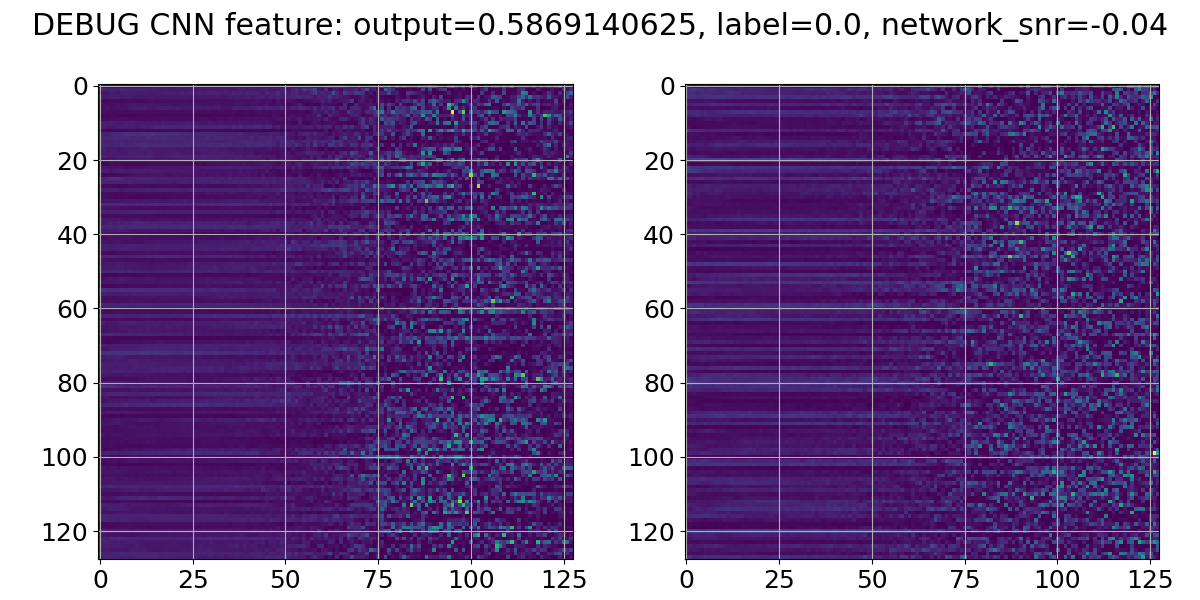Click x-axis tick label 100 on left plot
This screenshot has width=1200, height=600.
(471, 579)
